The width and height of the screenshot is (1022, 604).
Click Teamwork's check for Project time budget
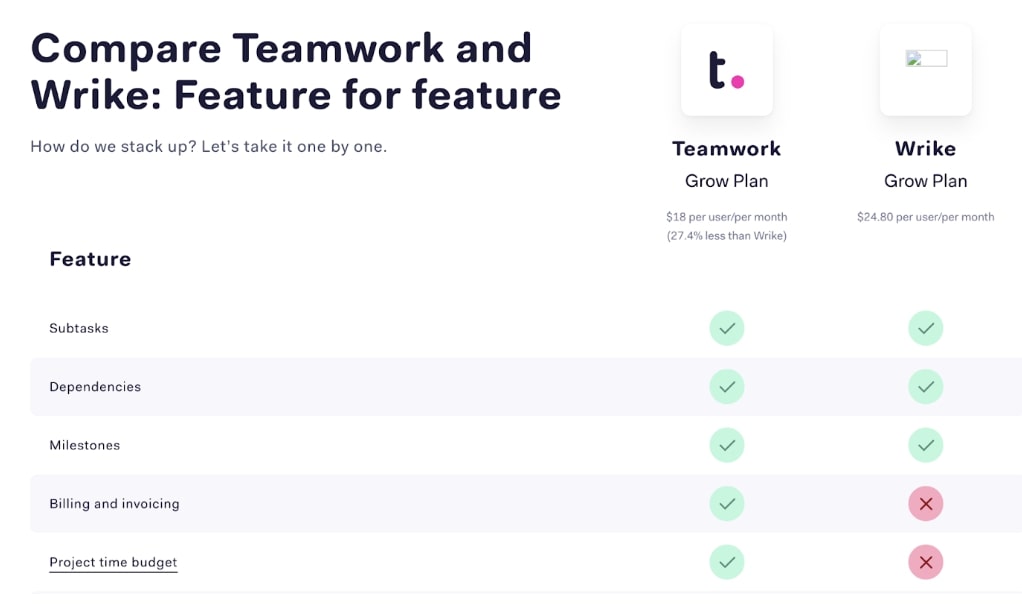727,562
